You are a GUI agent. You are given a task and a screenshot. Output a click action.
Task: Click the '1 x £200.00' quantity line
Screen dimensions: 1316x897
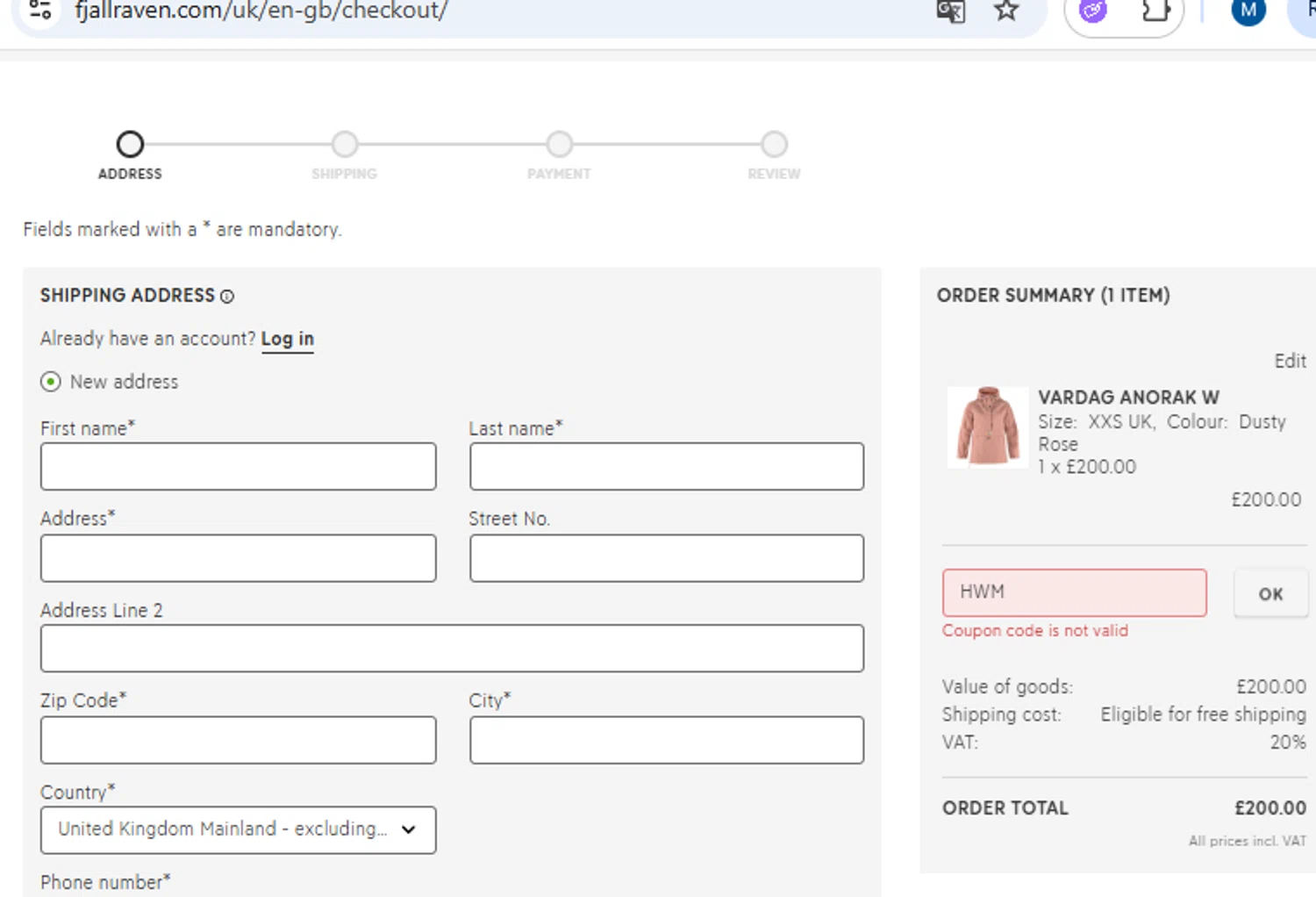point(1087,467)
